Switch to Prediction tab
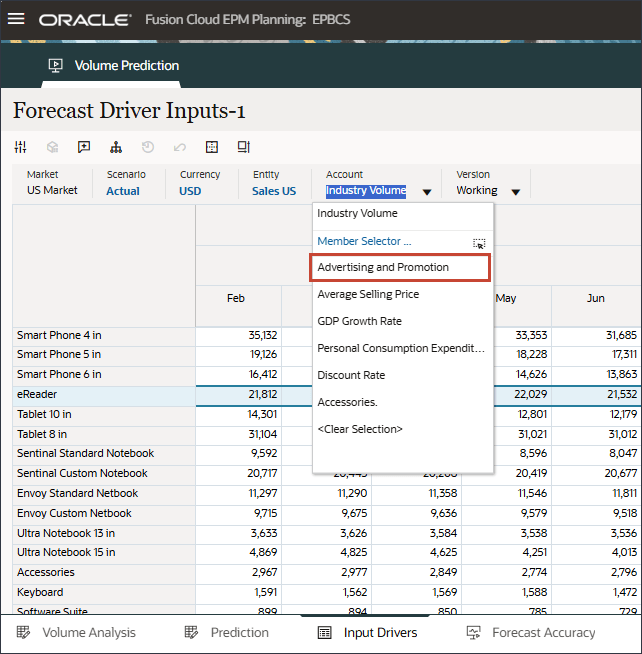The image size is (642, 654). click(x=239, y=632)
